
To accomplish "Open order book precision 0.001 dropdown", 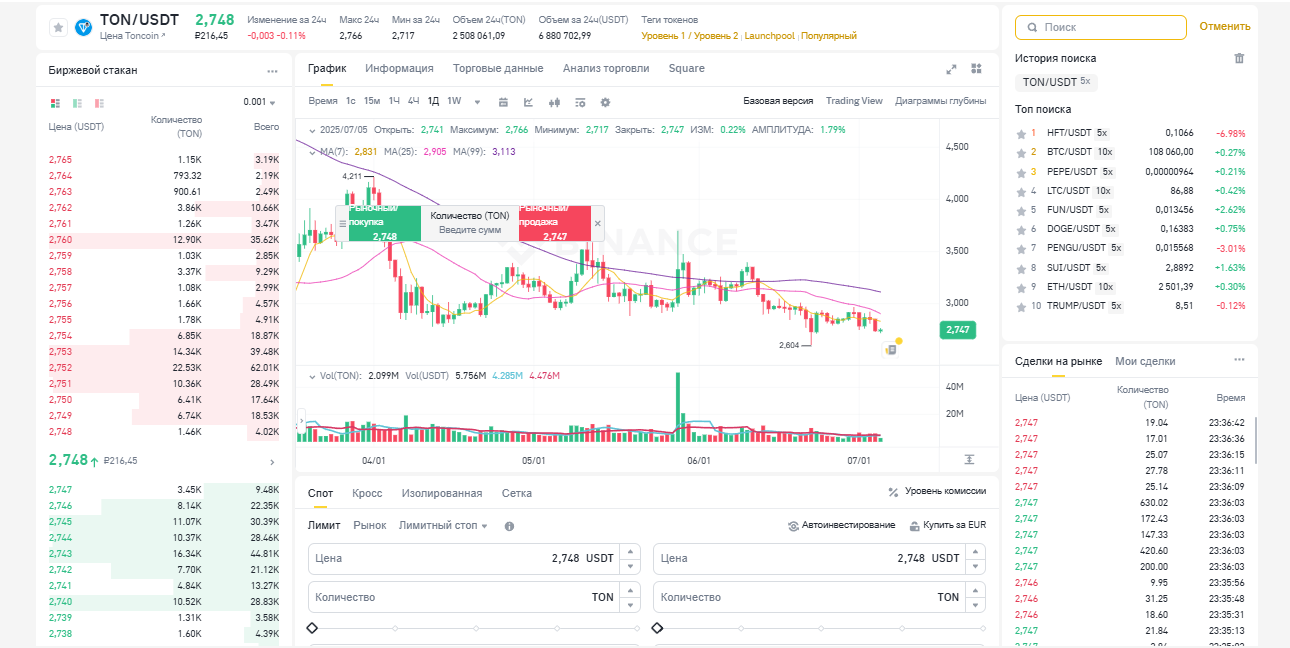I will [260, 102].
